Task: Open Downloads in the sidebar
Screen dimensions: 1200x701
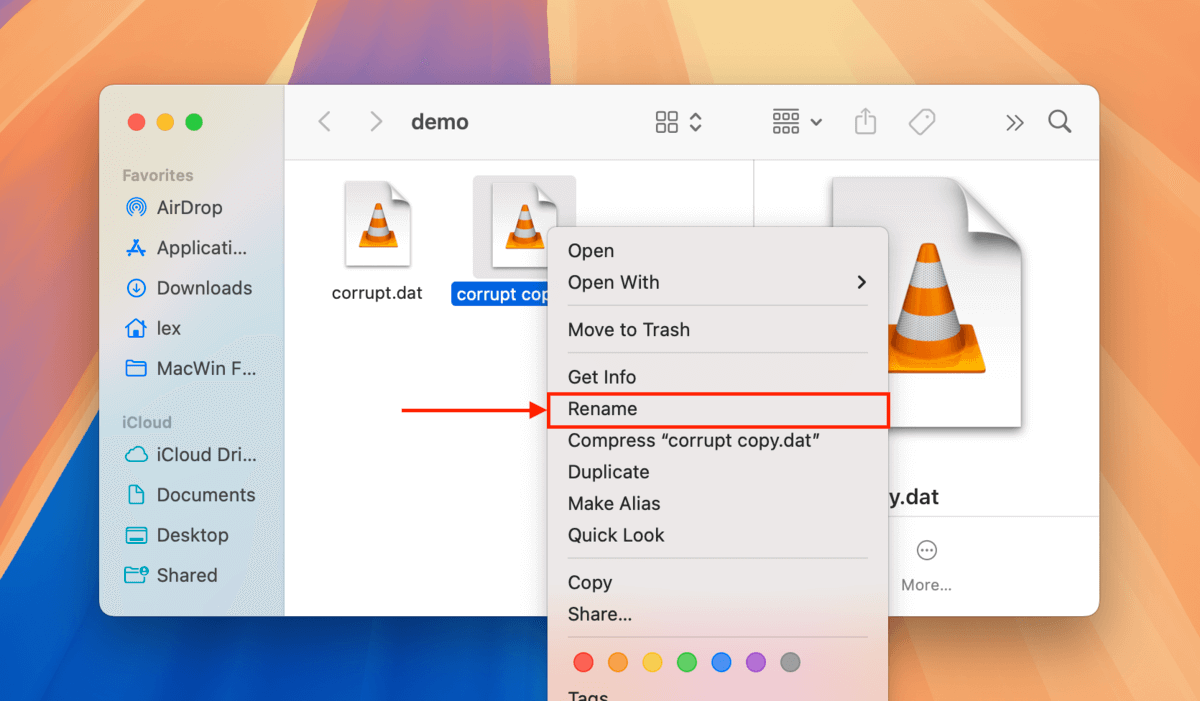Action: [189, 288]
